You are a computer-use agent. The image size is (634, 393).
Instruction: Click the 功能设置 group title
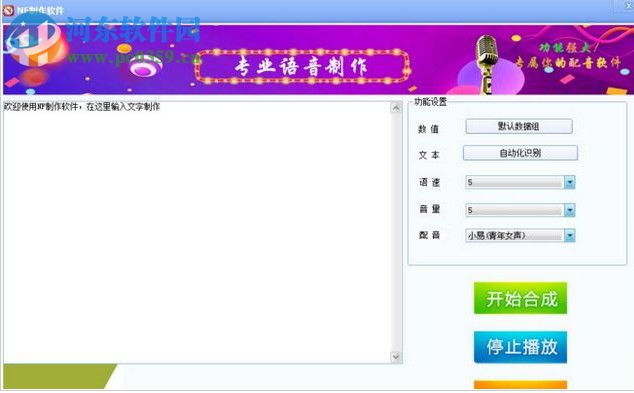tap(430, 102)
